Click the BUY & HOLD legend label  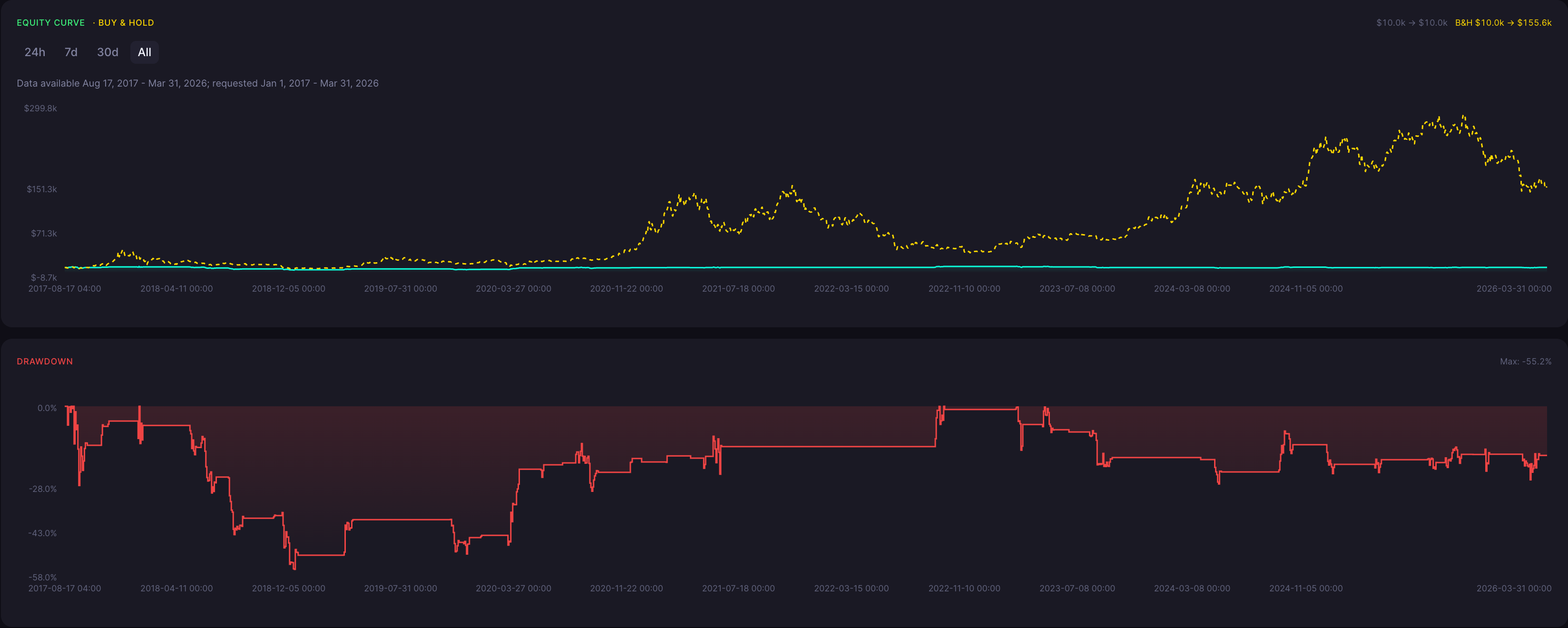click(x=126, y=22)
